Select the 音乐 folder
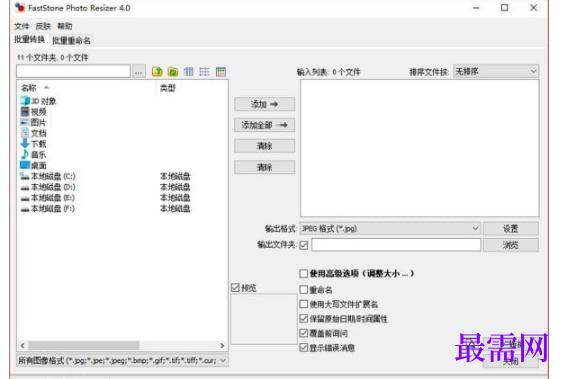The width and height of the screenshot is (567, 379). (x=33, y=155)
